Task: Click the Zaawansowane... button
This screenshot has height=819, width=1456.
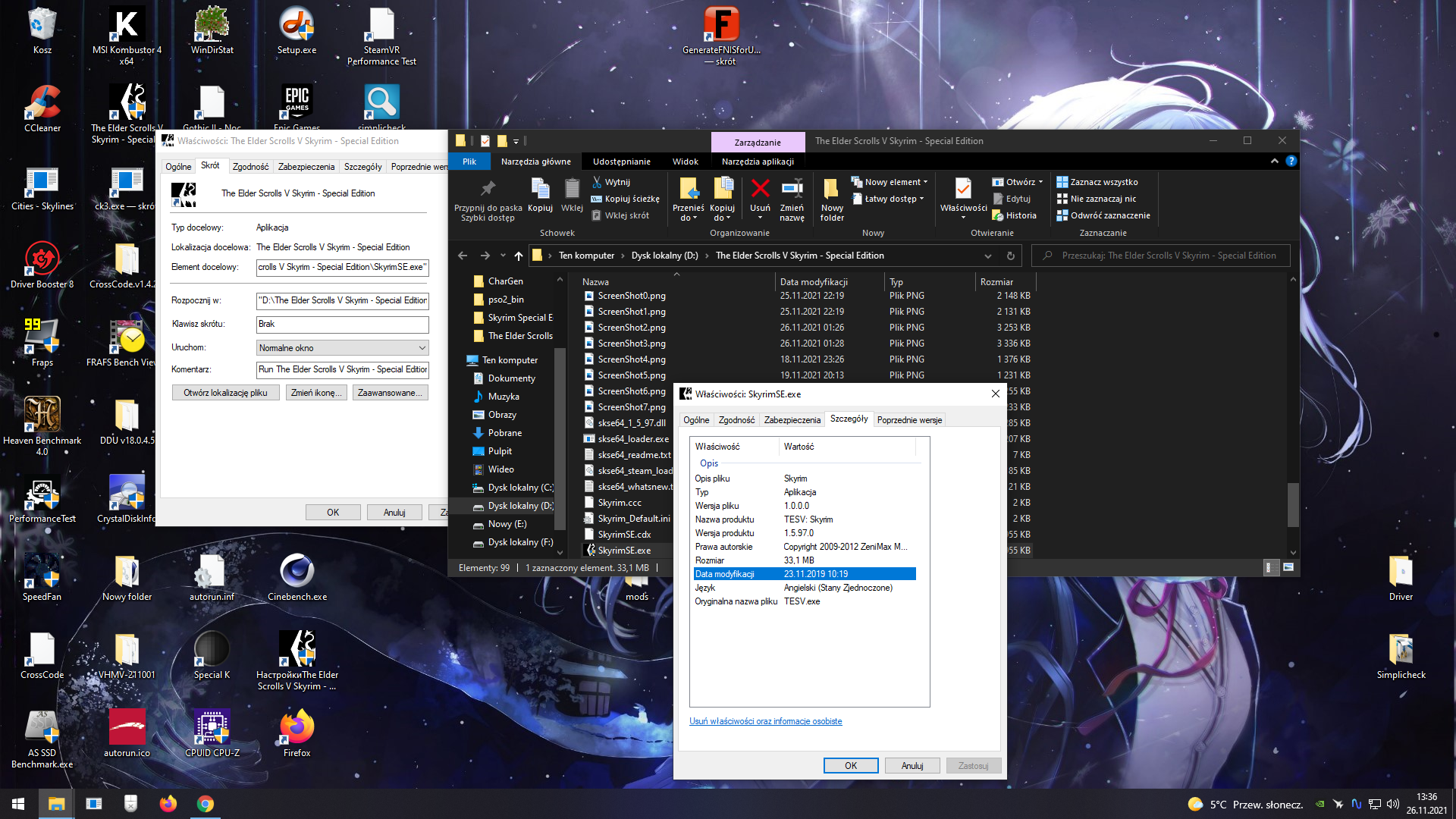Action: point(390,393)
